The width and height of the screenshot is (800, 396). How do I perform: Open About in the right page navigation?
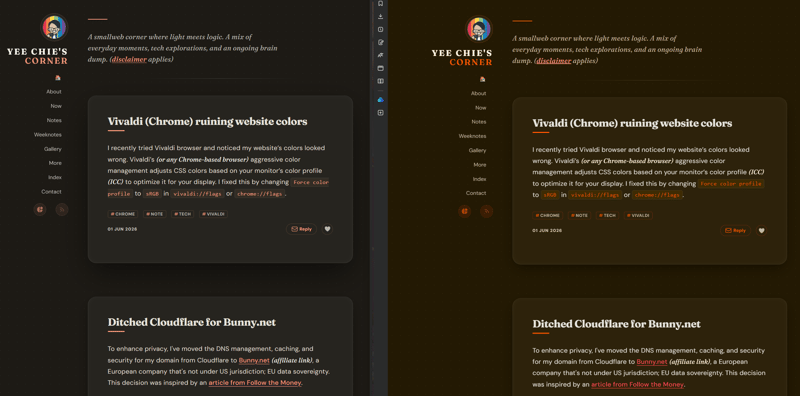pos(479,93)
